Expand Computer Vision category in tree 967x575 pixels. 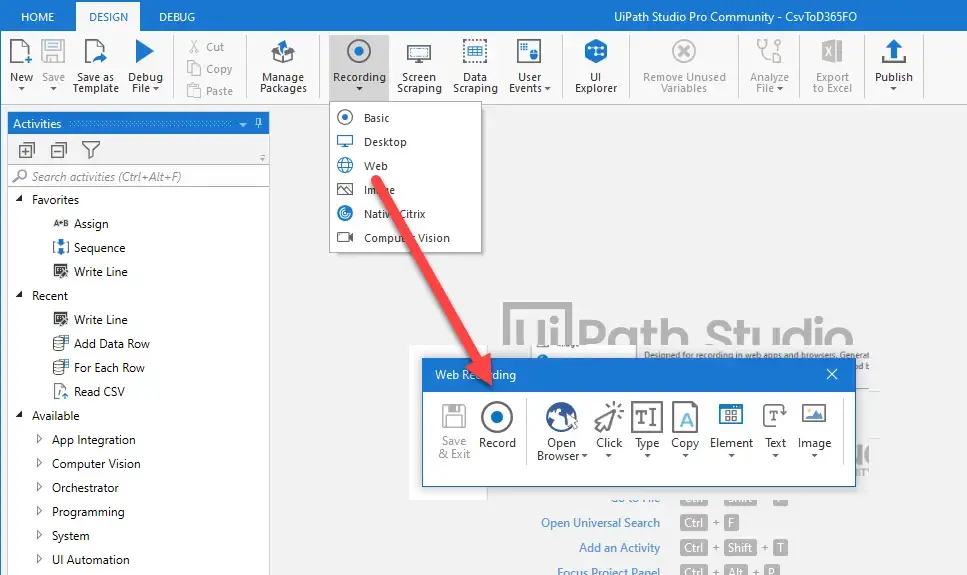click(x=39, y=463)
